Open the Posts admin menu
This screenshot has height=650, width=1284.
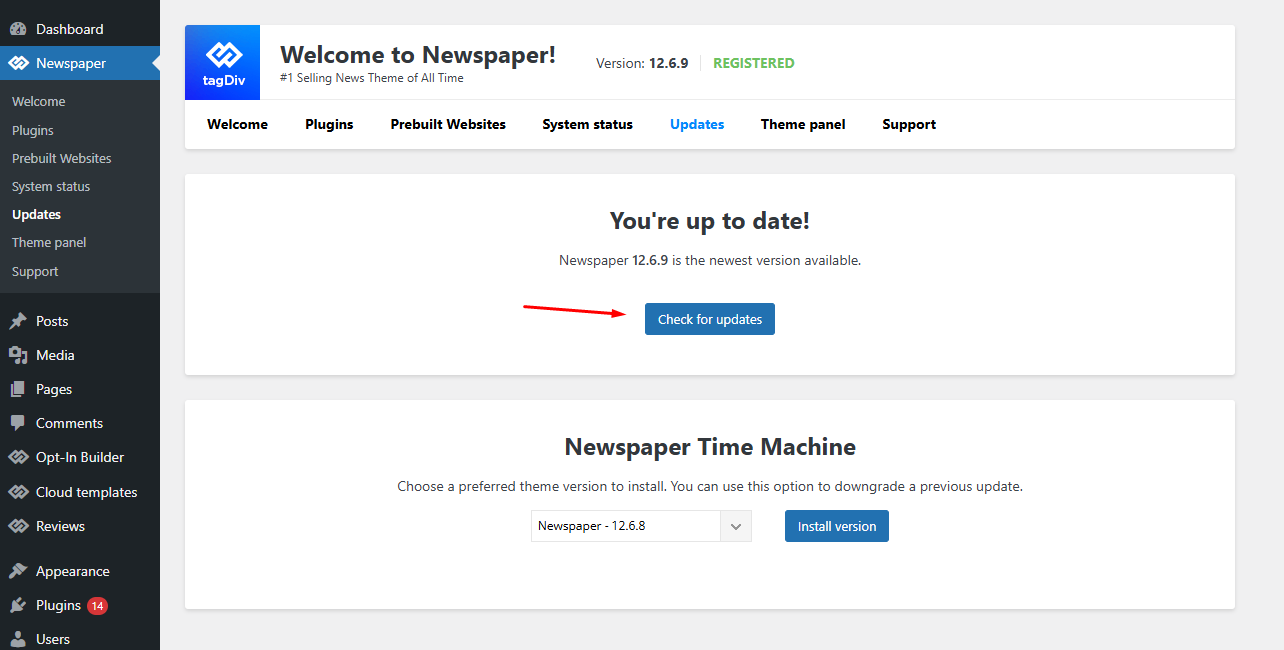tap(80, 321)
